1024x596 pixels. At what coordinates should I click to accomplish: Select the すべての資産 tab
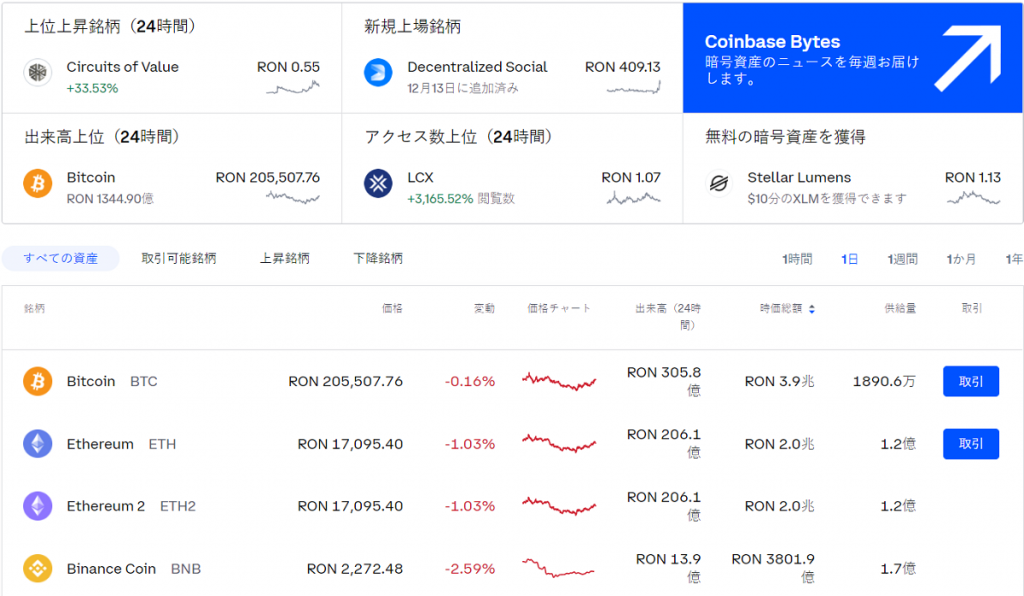61,259
